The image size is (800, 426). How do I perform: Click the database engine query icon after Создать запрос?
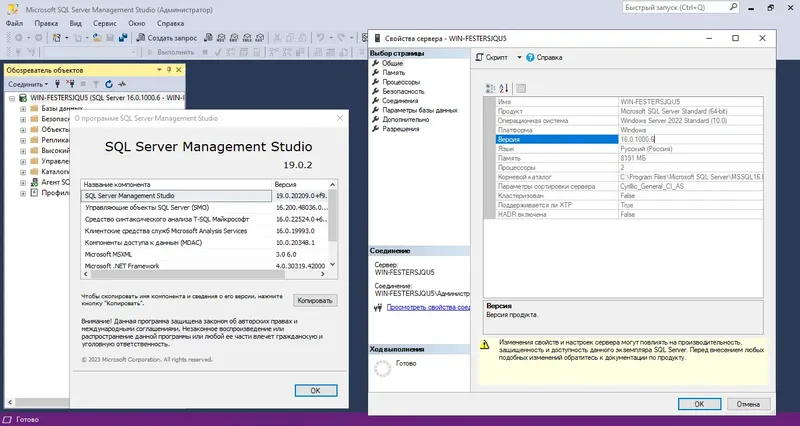click(x=208, y=38)
